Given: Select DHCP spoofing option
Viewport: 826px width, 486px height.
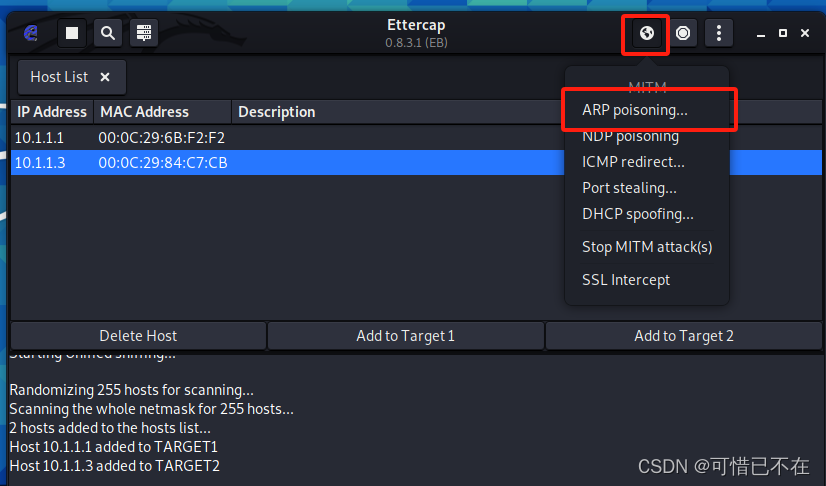Looking at the screenshot, I should [637, 213].
